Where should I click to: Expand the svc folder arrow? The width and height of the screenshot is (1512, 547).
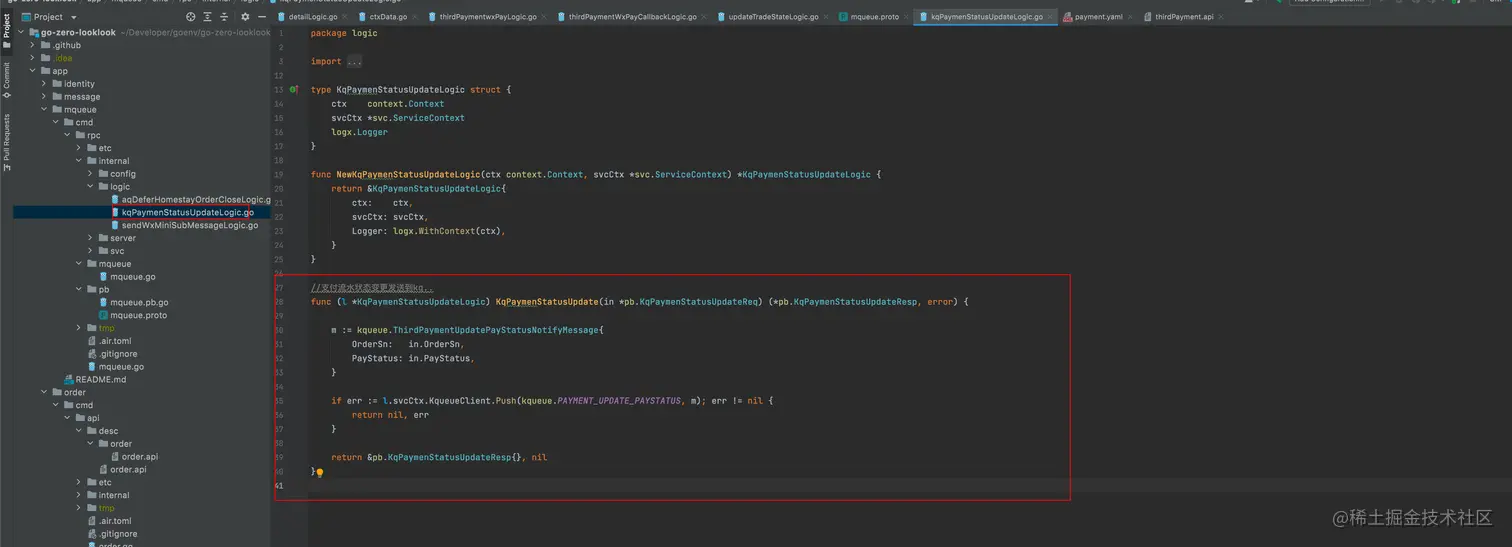(x=90, y=251)
